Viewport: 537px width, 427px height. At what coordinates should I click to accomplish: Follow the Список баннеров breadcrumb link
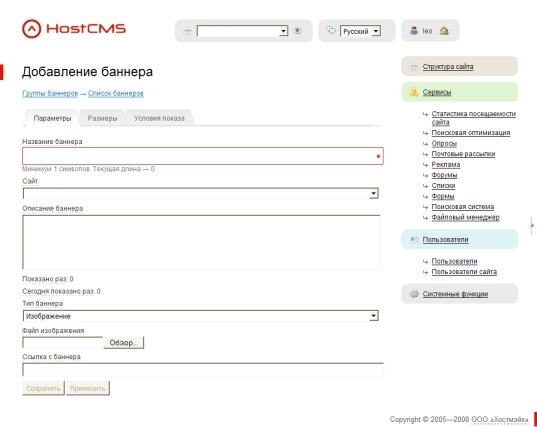tap(115, 93)
